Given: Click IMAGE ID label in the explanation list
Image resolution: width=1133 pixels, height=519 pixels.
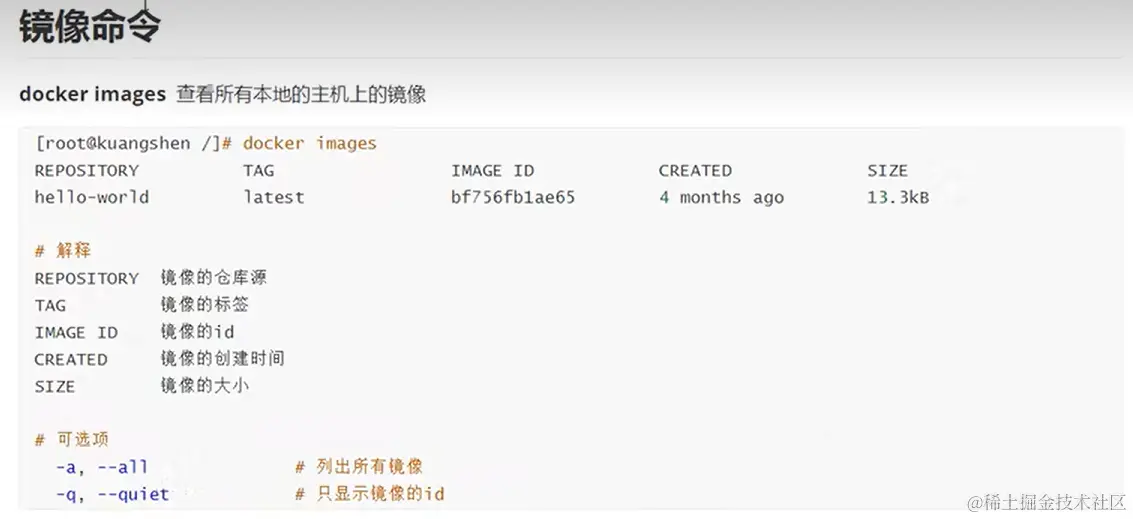Looking at the screenshot, I should click(76, 333).
